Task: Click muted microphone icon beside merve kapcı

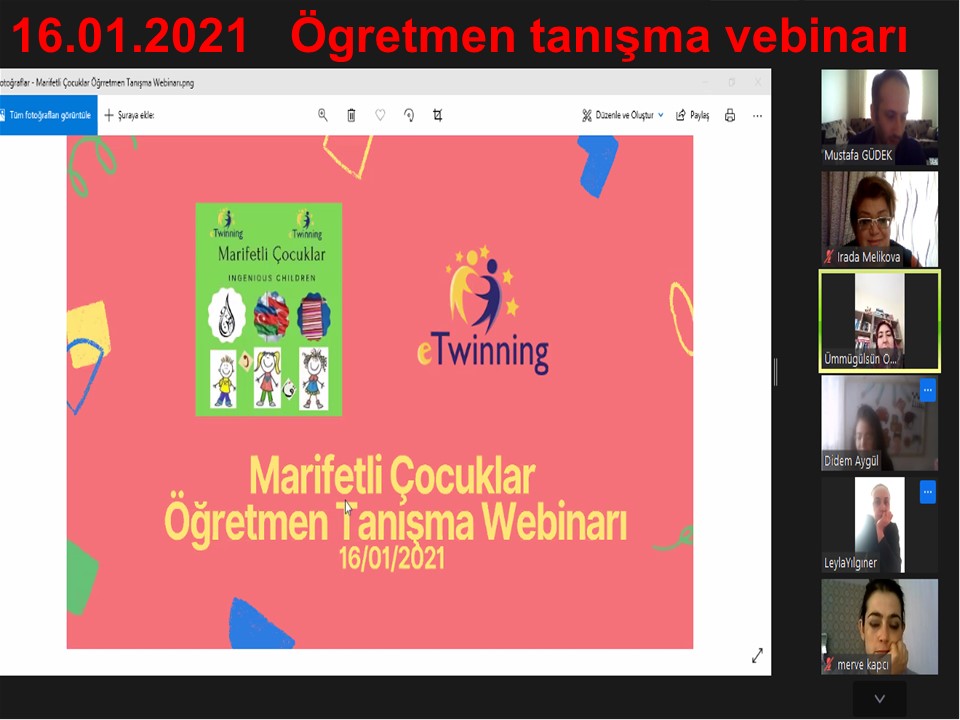Action: (x=829, y=664)
